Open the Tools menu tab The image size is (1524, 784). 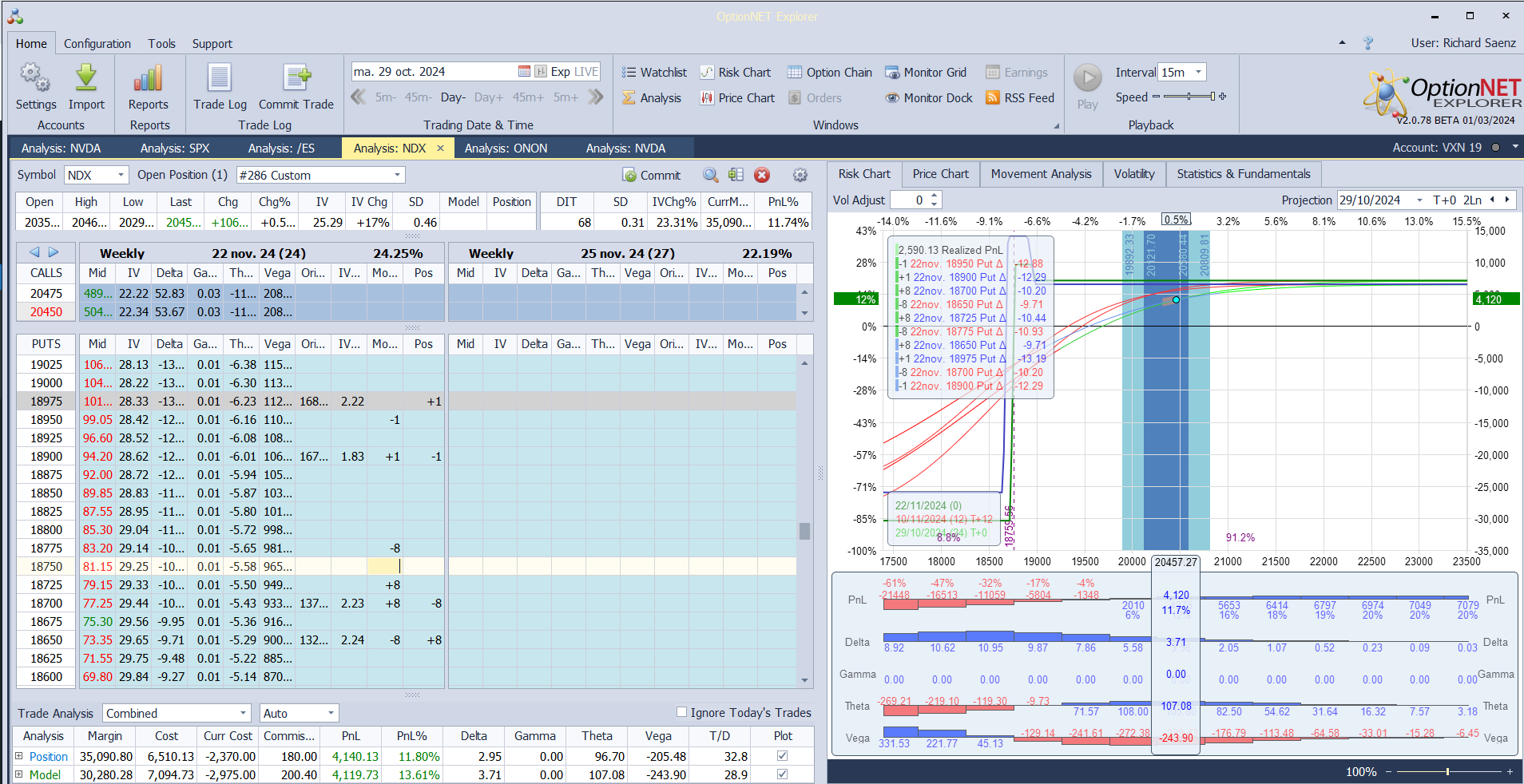click(161, 43)
